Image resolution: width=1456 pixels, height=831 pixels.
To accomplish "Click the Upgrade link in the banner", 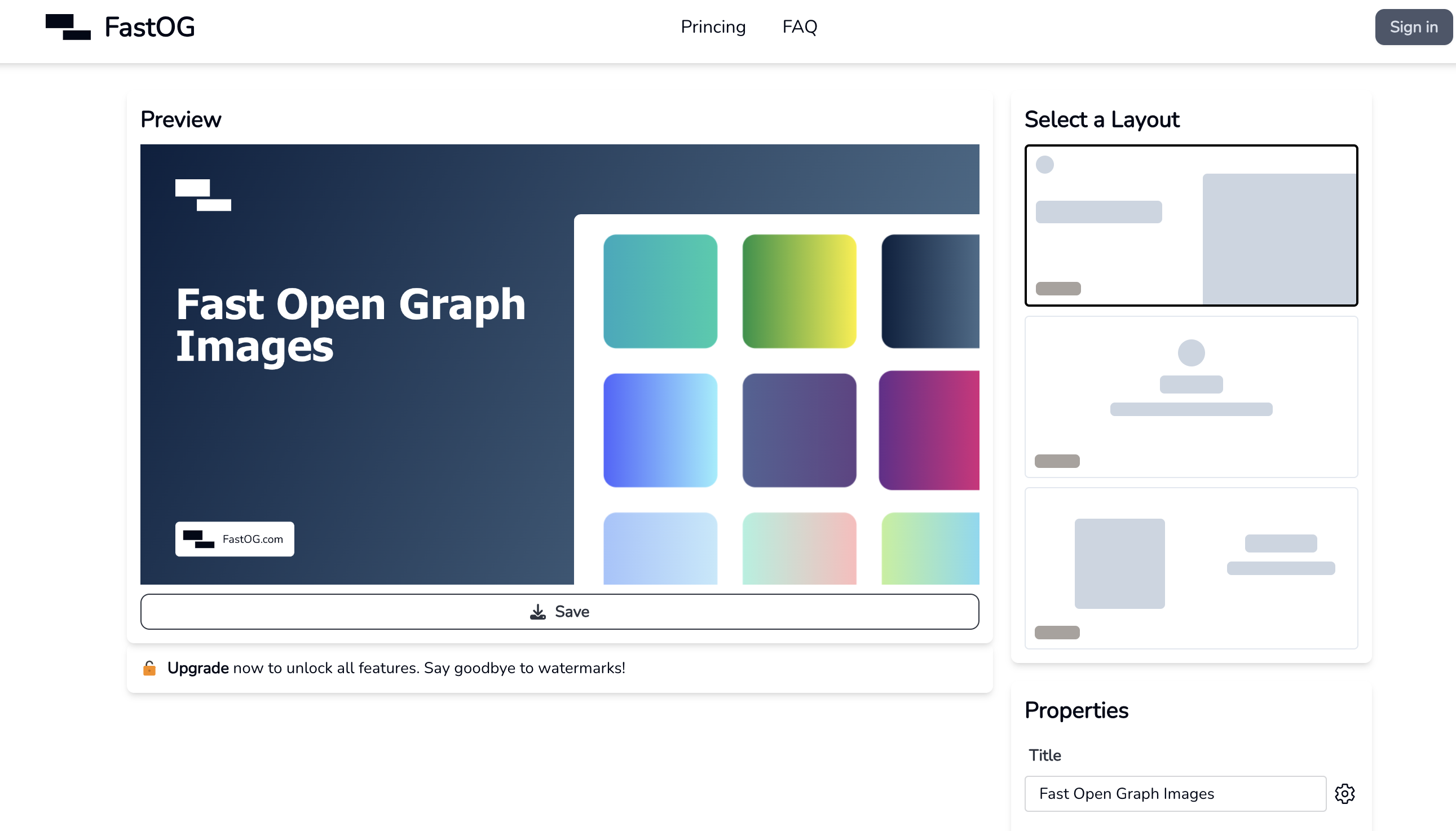I will point(197,668).
